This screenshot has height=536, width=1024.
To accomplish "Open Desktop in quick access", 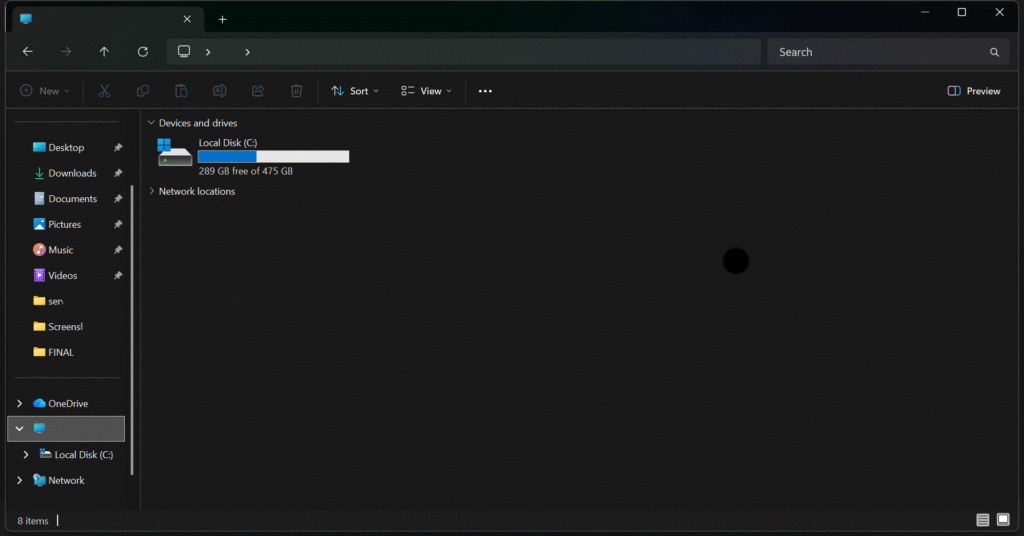I will (x=66, y=148).
